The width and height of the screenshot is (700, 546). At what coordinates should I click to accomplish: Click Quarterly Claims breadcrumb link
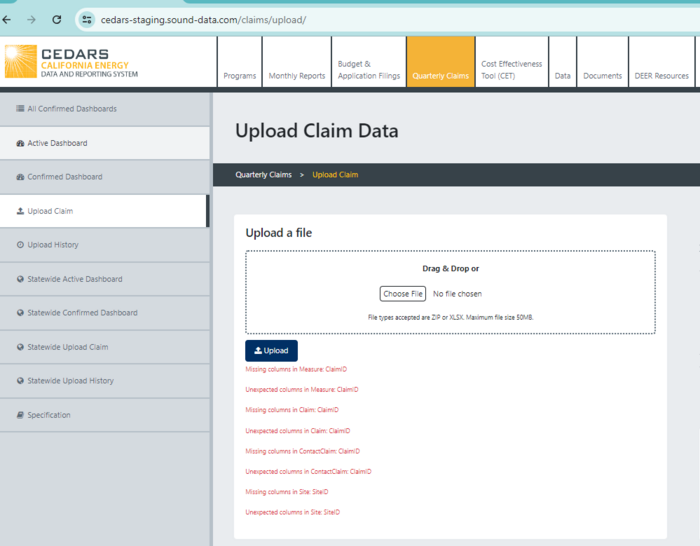pos(263,175)
